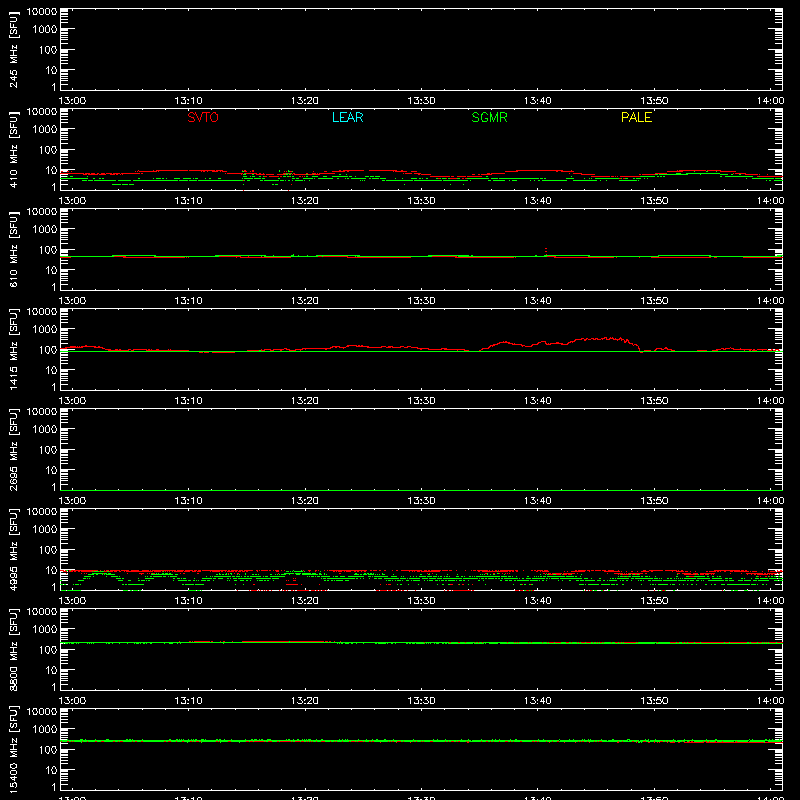Click 13:50 under the 410 MHz panel
The height and width of the screenshot is (800, 800).
[654, 201]
